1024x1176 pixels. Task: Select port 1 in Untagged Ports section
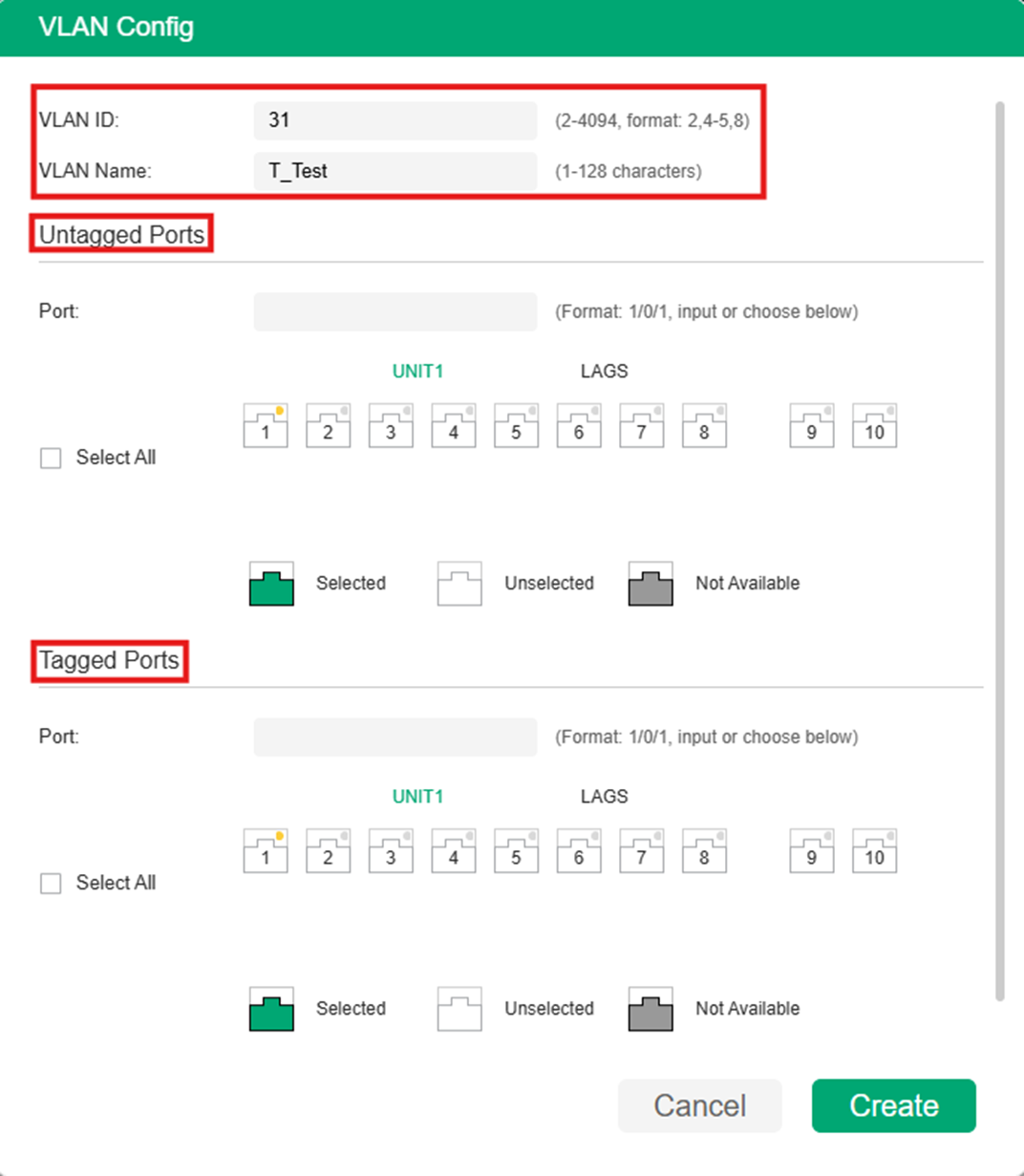[x=265, y=427]
